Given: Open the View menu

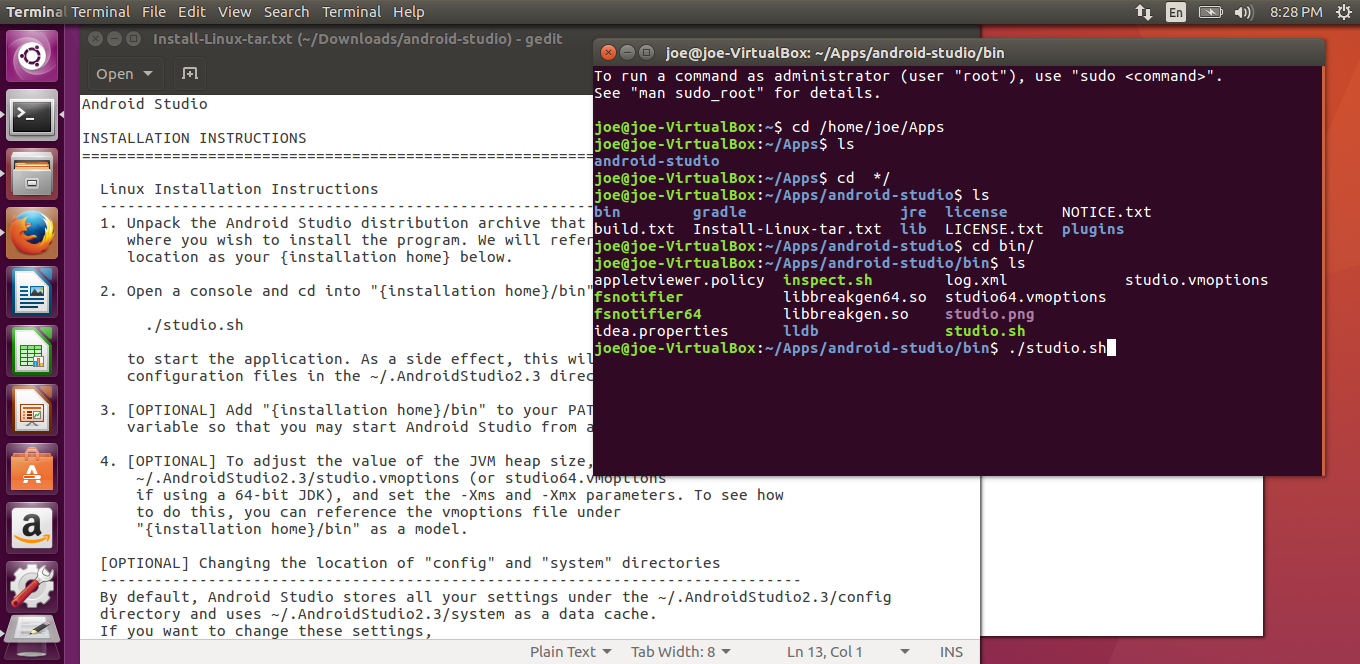Looking at the screenshot, I should click(235, 12).
